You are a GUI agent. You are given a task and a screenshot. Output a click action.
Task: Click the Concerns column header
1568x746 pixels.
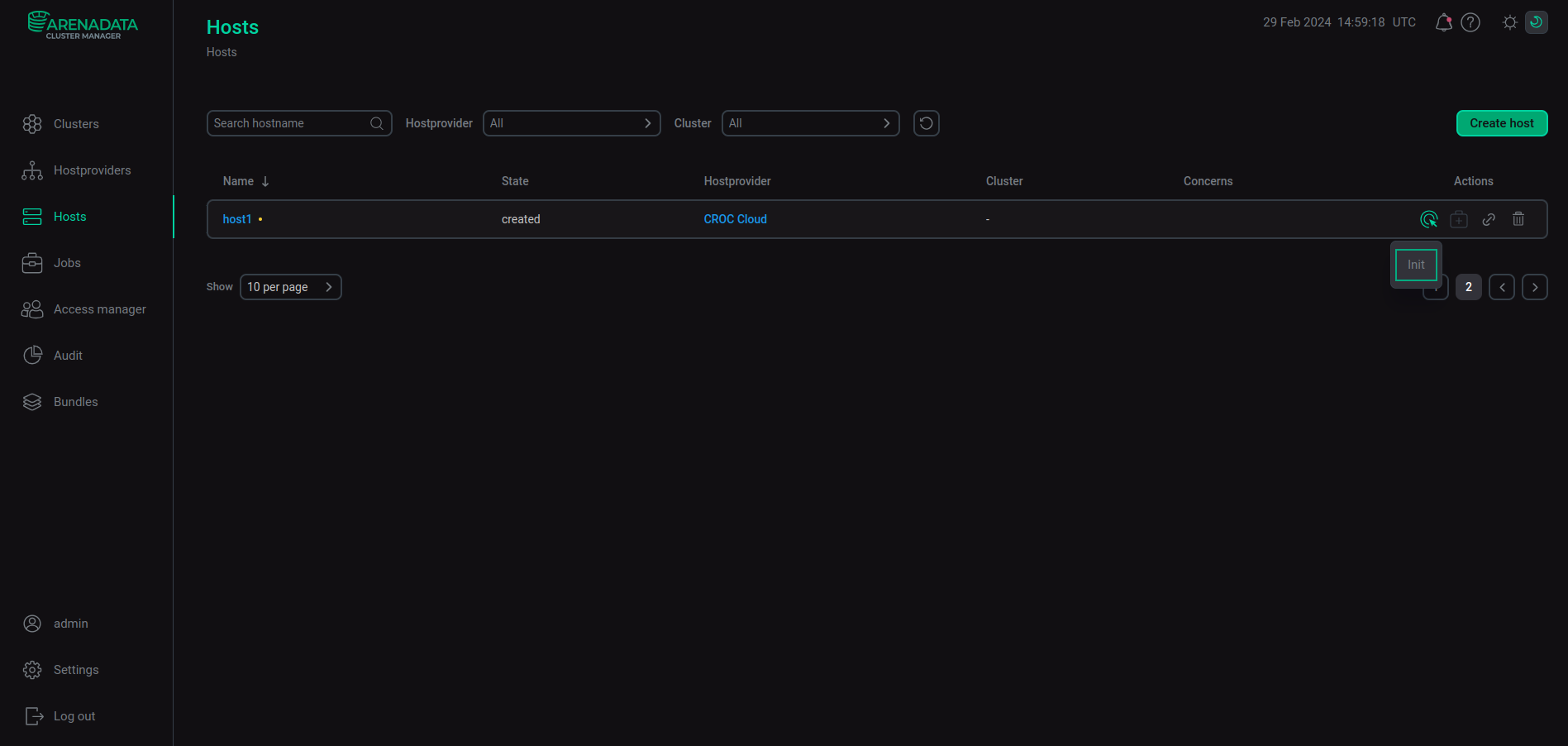pyautogui.click(x=1208, y=181)
